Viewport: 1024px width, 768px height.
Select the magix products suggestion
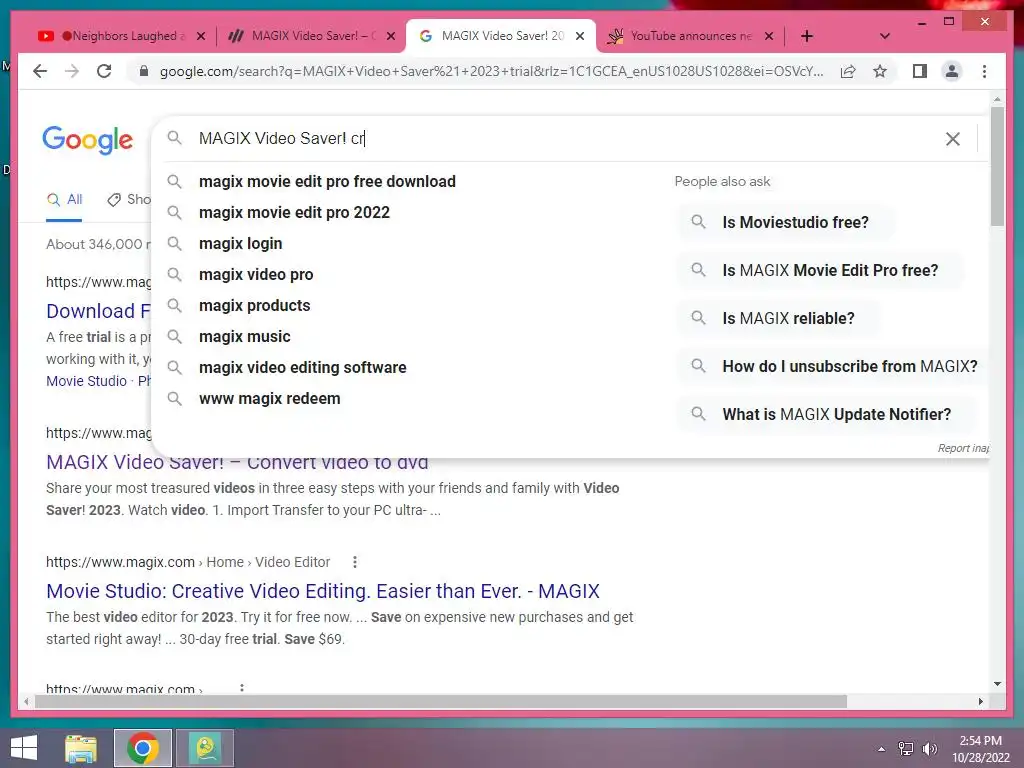coord(255,306)
